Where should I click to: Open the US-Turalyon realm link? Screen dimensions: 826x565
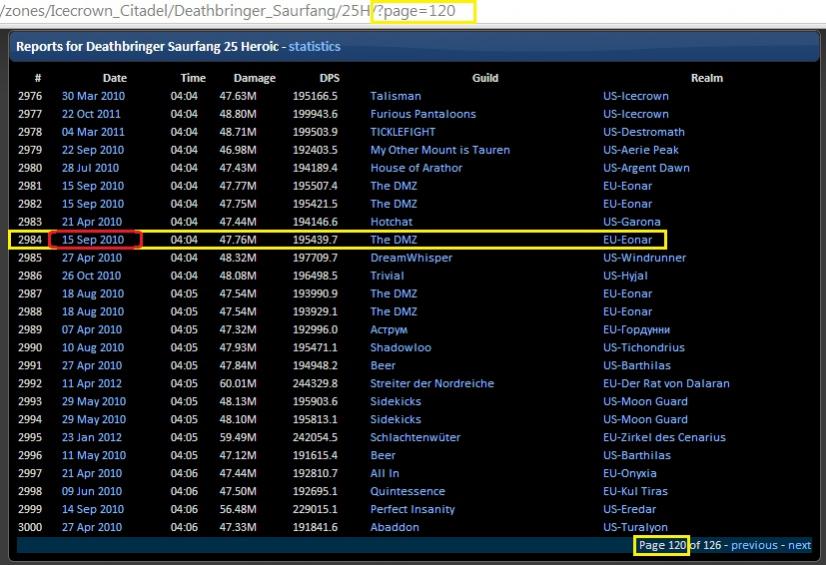point(637,528)
